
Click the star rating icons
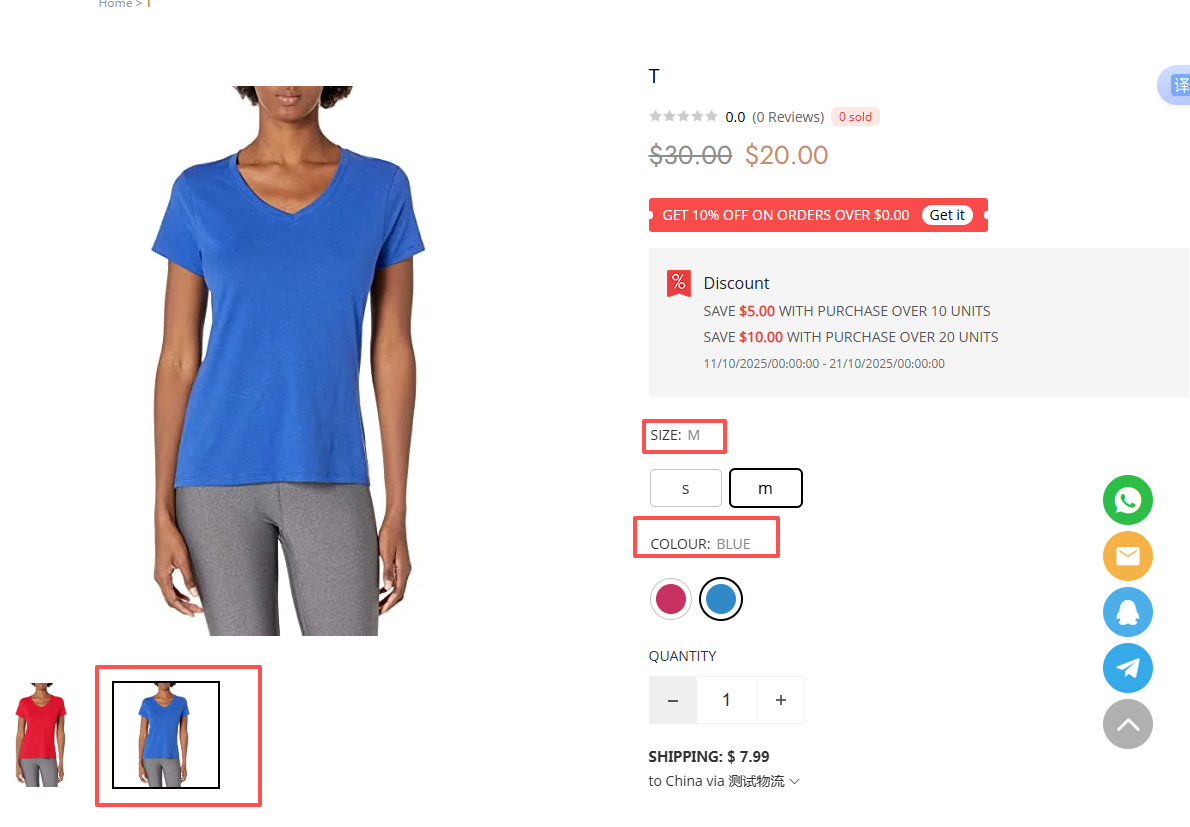tap(683, 116)
